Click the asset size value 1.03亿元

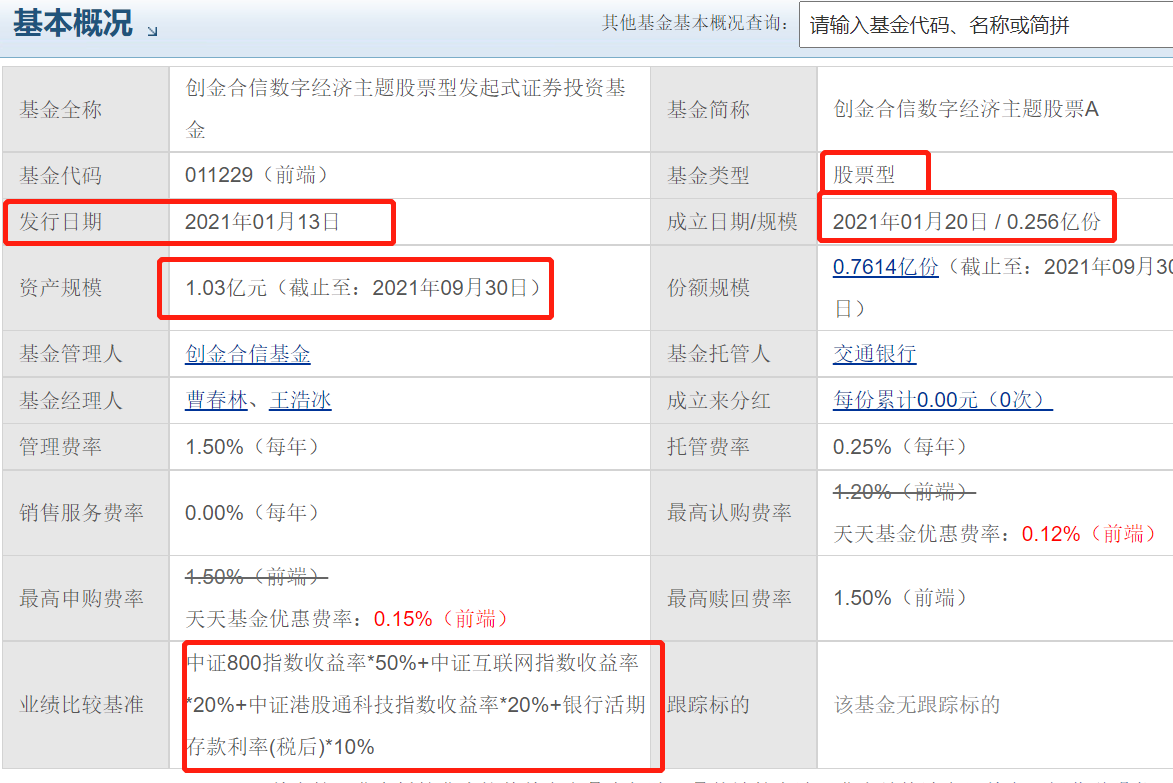[x=227, y=288]
